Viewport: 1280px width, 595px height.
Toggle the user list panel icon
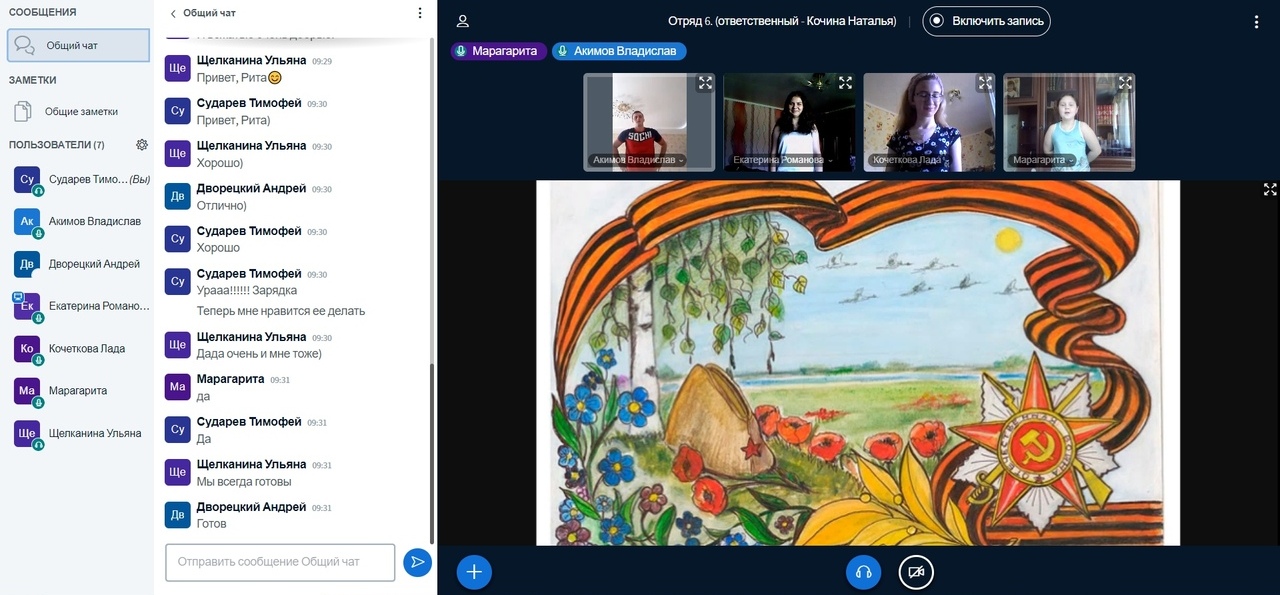point(462,21)
